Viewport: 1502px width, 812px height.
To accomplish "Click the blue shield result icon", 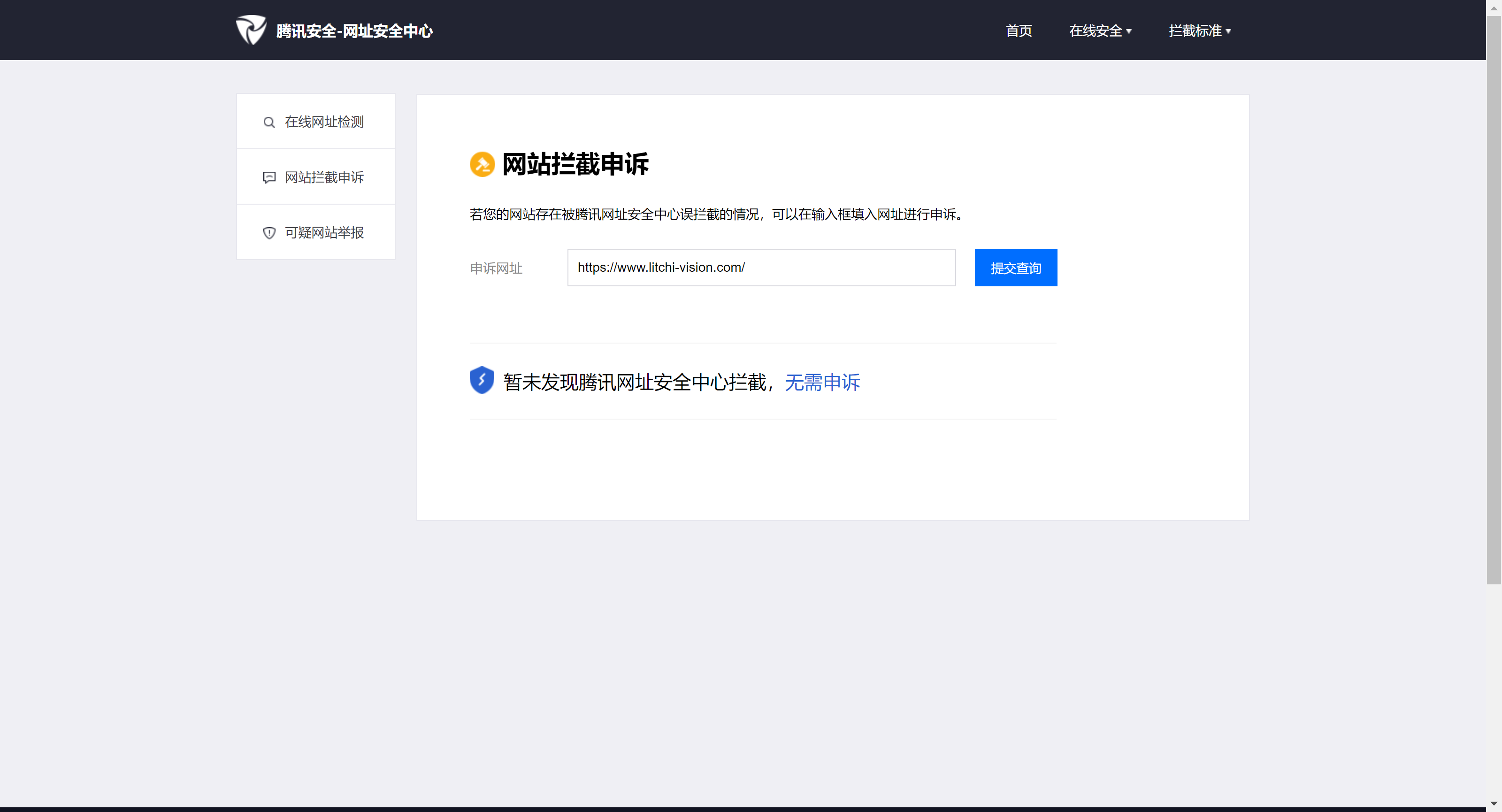I will [x=482, y=380].
